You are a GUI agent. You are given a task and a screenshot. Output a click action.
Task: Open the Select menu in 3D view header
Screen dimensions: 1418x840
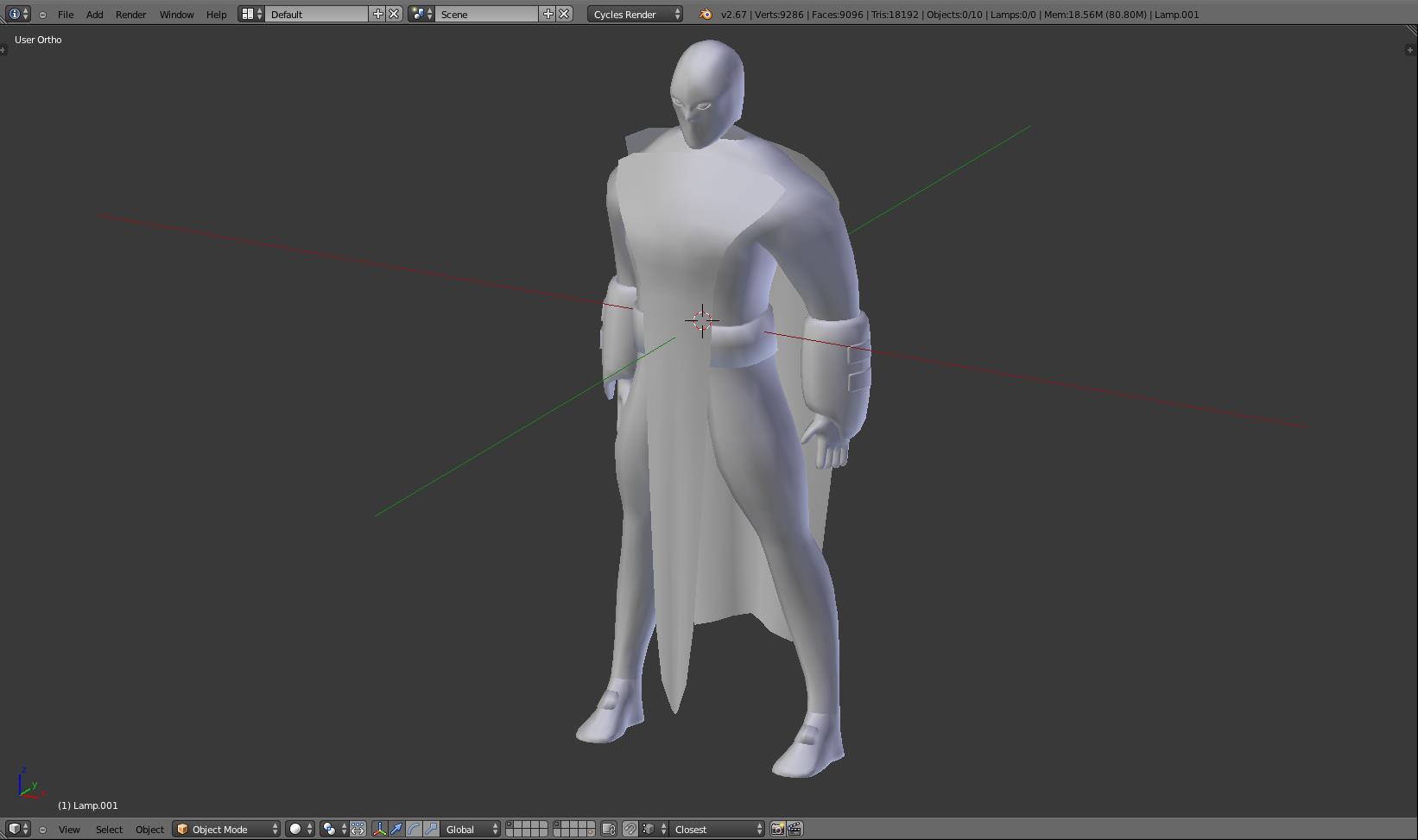109,829
